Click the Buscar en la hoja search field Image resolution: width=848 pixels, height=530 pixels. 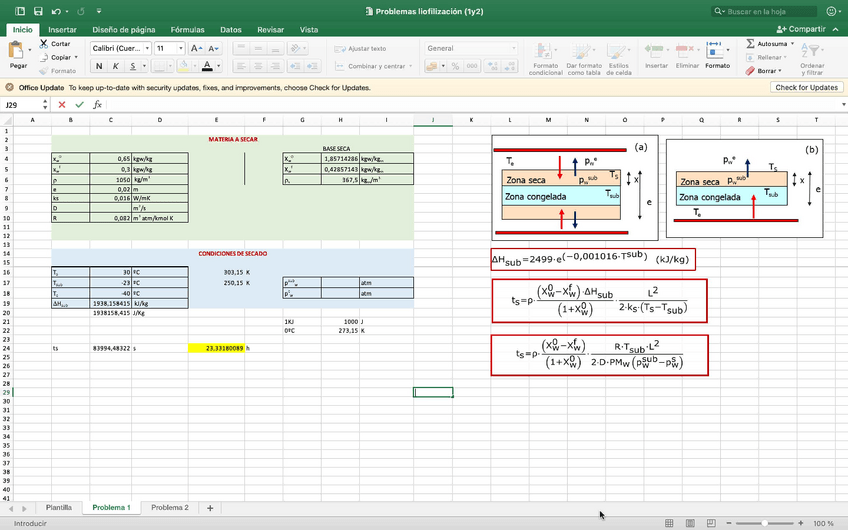coord(763,11)
